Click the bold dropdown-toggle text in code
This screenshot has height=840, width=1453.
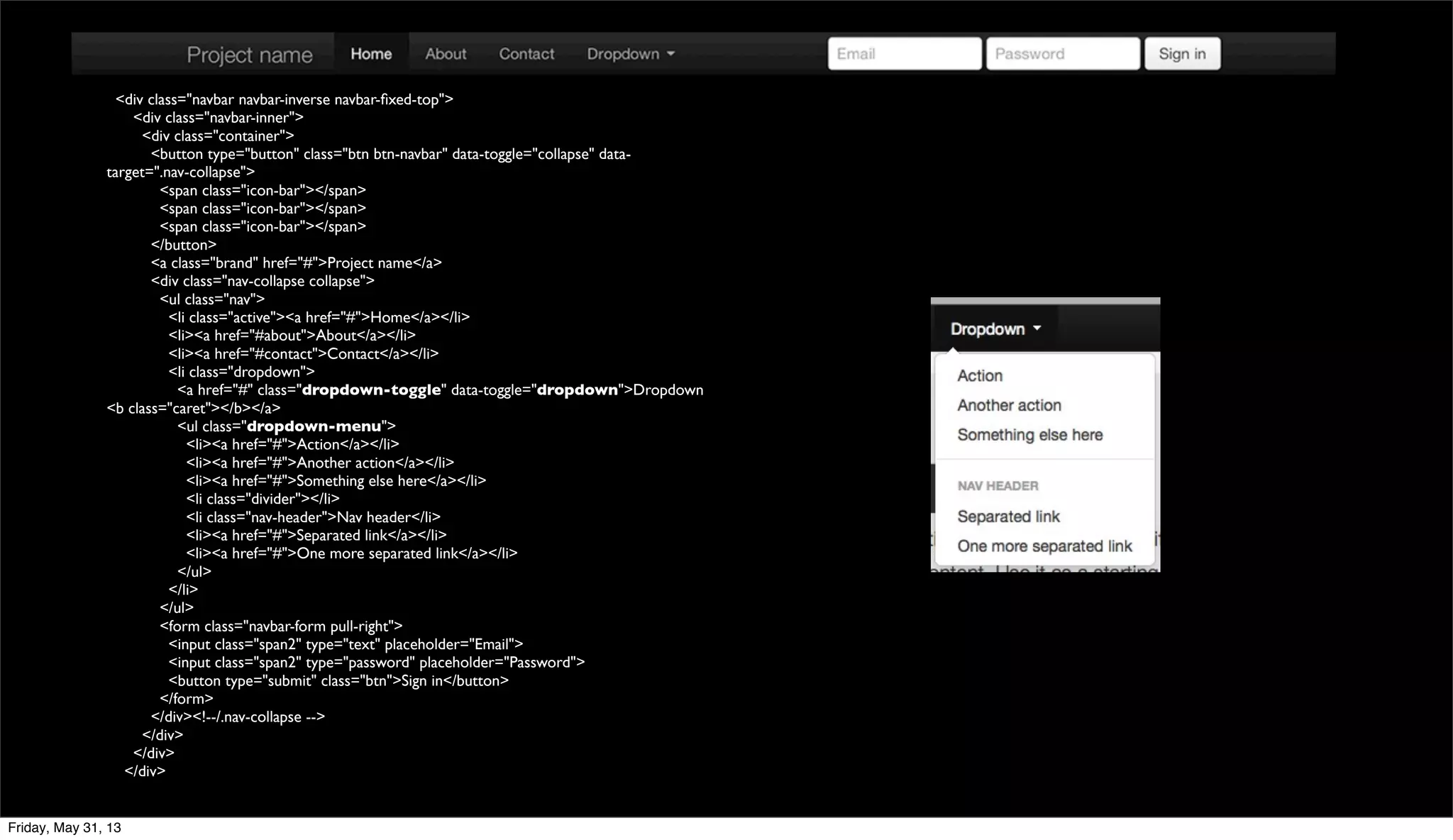[371, 390]
